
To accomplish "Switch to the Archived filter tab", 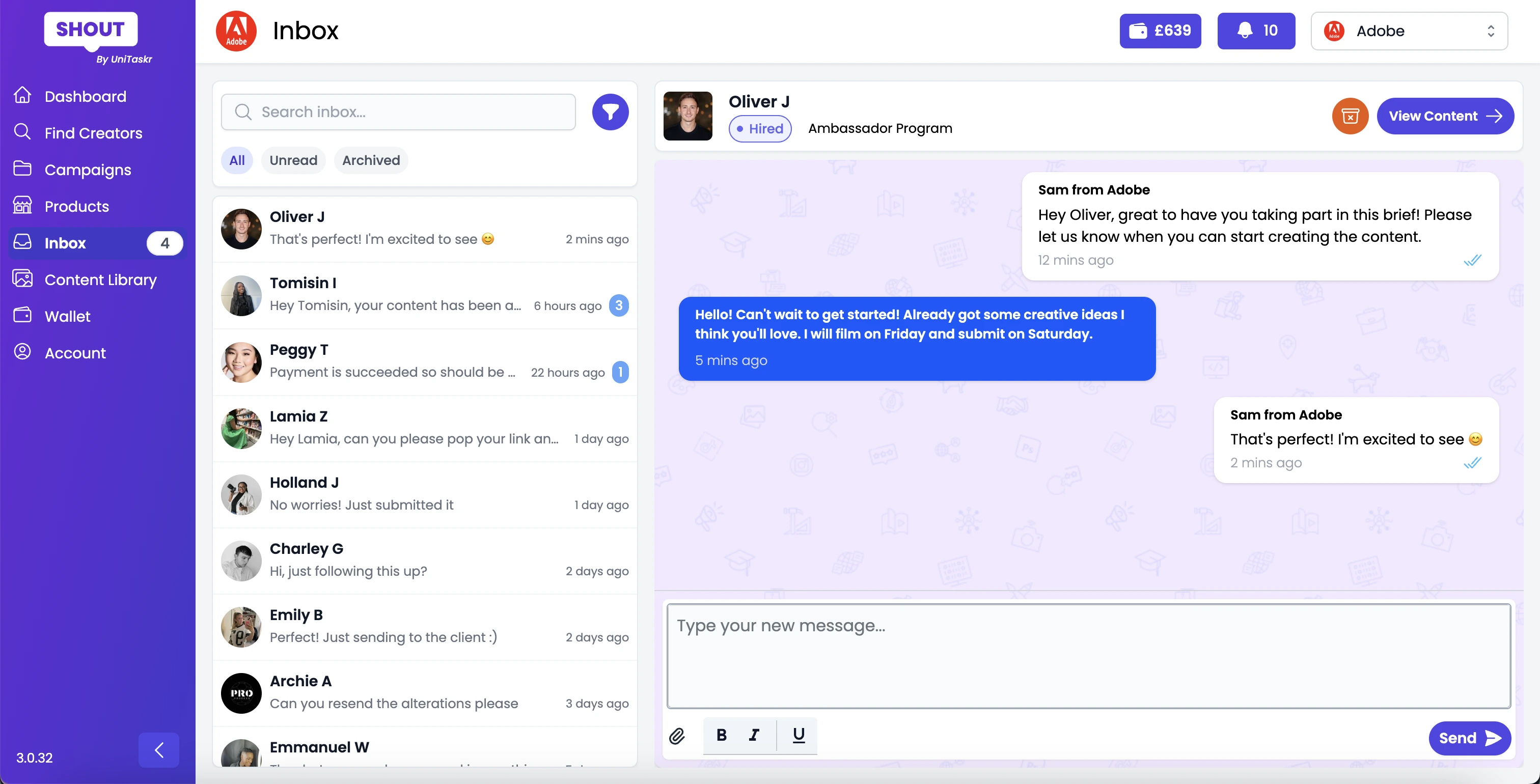I will 371,160.
